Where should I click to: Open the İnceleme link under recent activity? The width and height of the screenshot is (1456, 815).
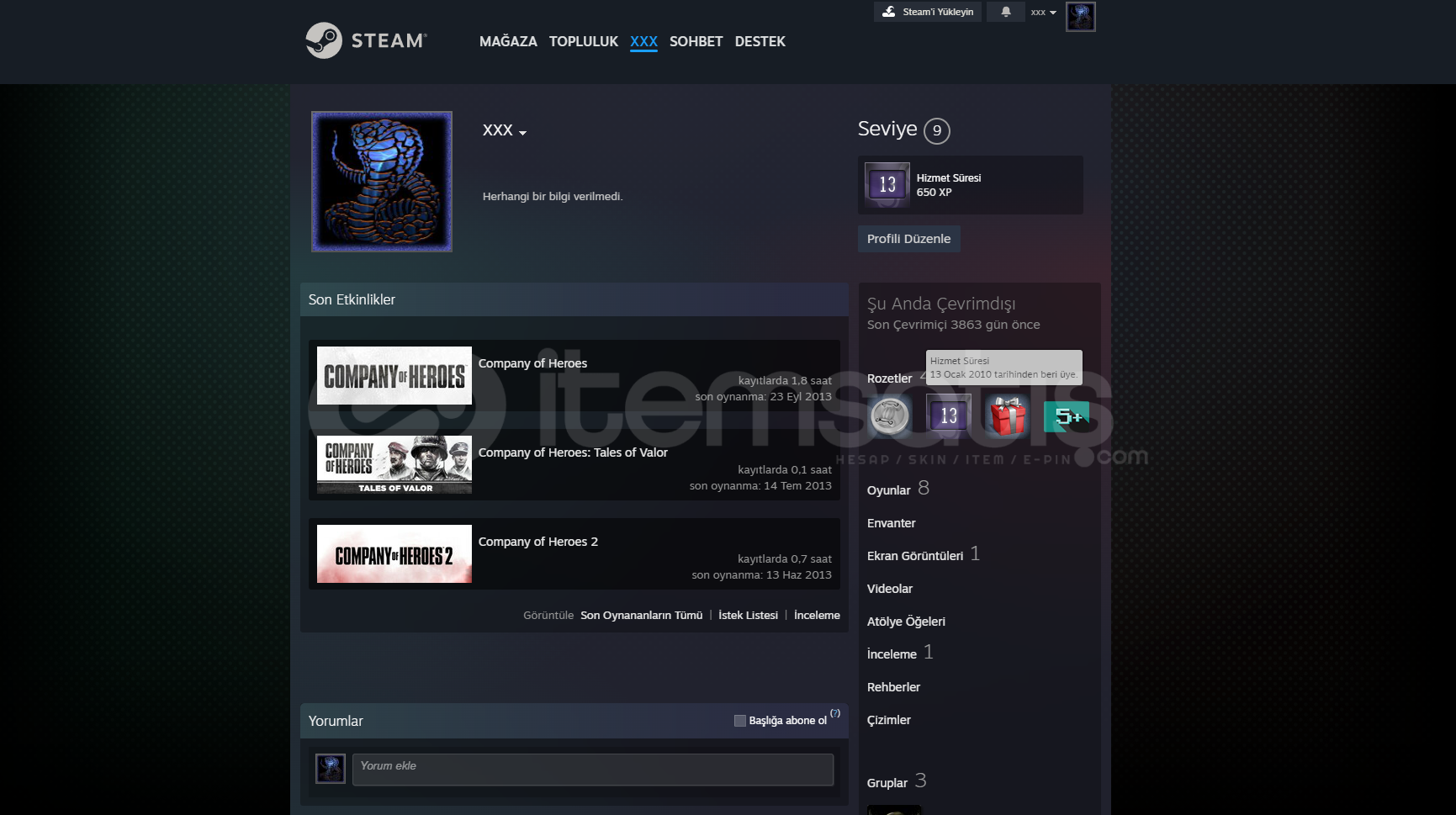[817, 616]
